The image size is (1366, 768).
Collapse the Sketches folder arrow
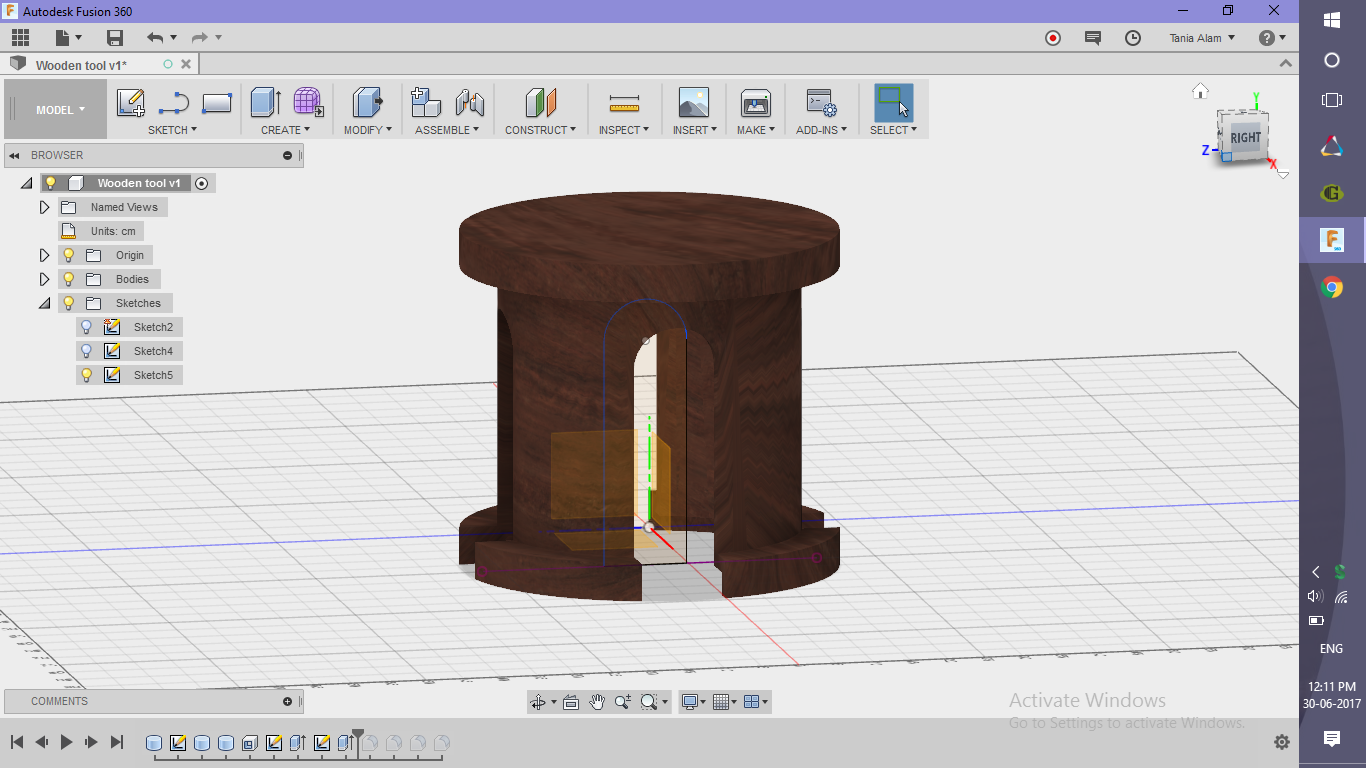[x=44, y=303]
